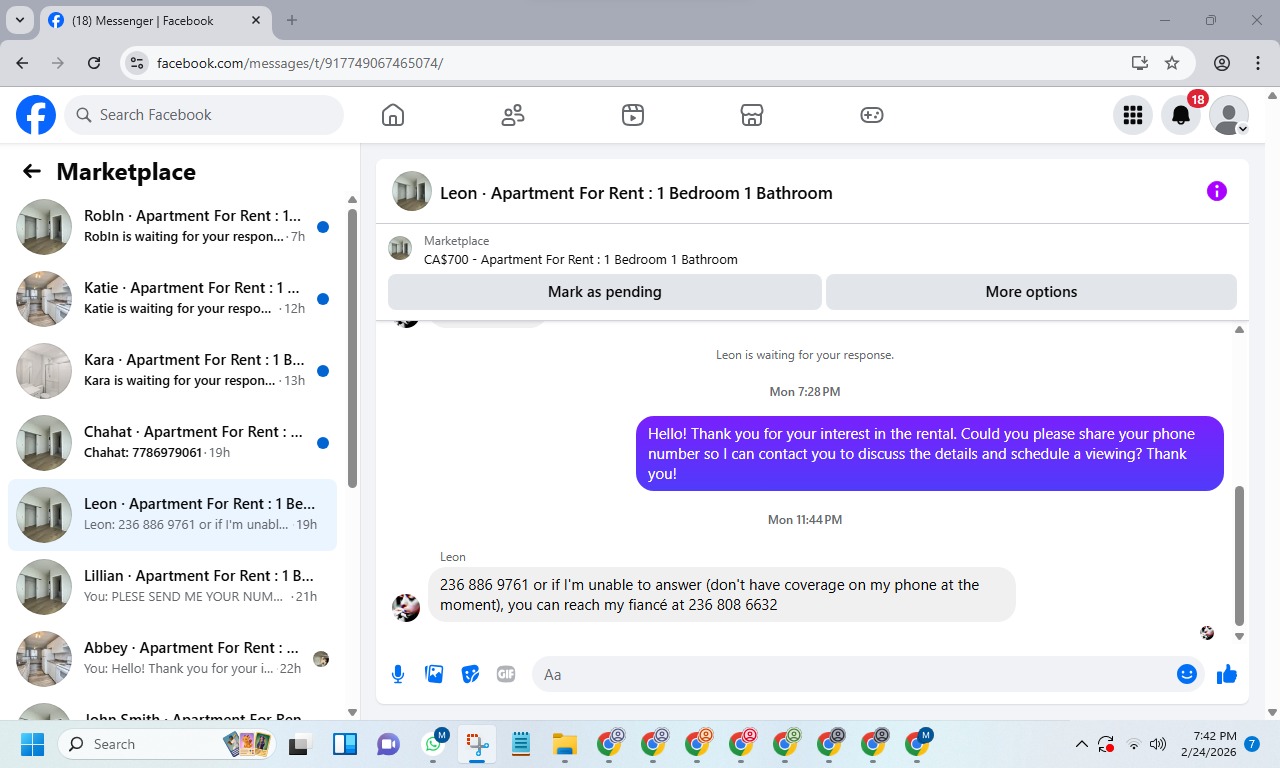Record a voice clip with microphone icon
The image size is (1280, 768).
398,674
